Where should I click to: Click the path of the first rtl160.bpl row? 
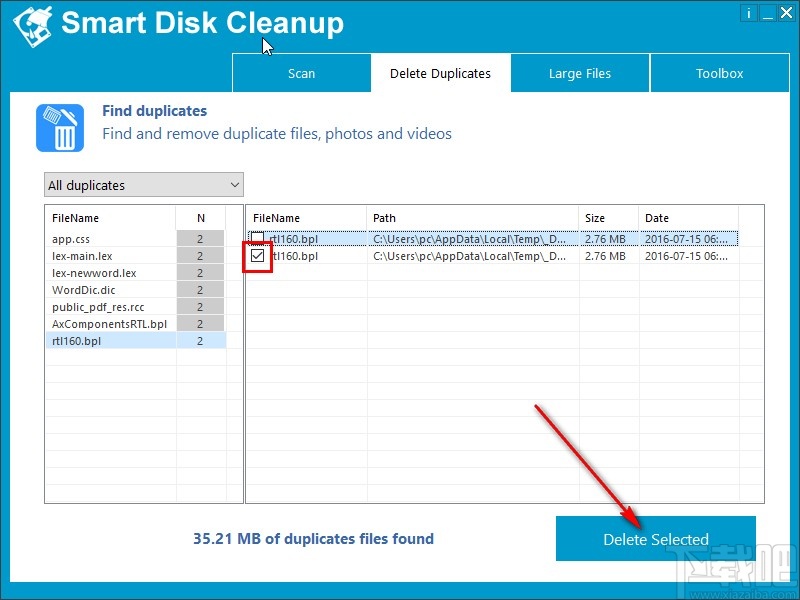point(469,239)
